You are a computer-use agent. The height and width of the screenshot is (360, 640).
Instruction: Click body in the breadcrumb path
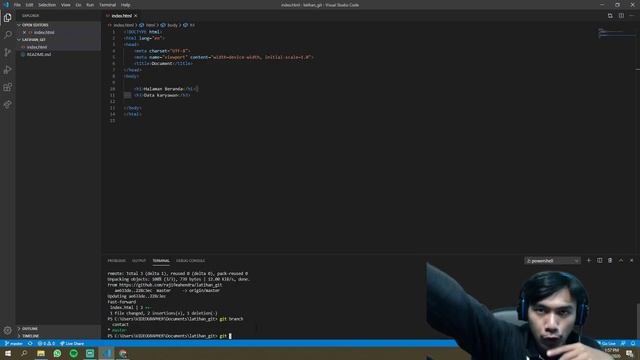point(172,25)
